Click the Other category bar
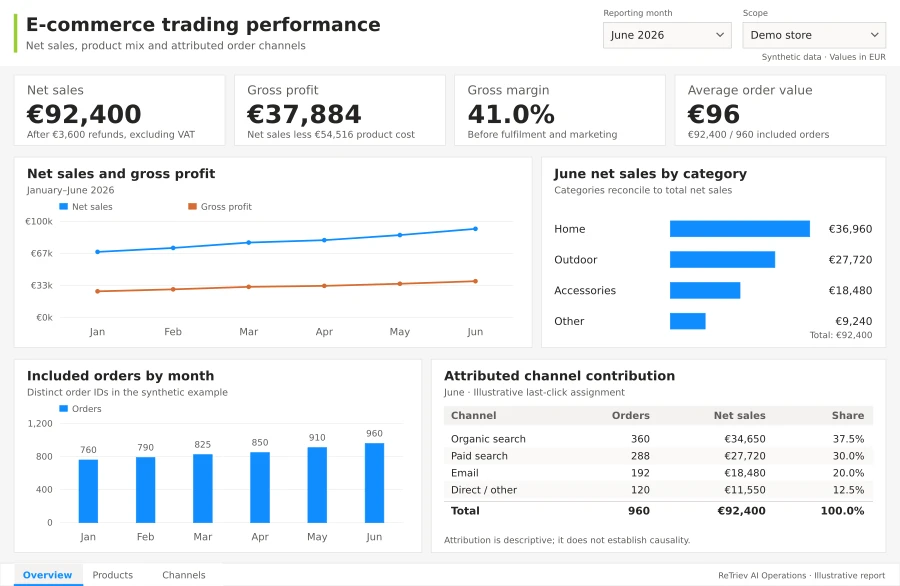 [x=688, y=321]
